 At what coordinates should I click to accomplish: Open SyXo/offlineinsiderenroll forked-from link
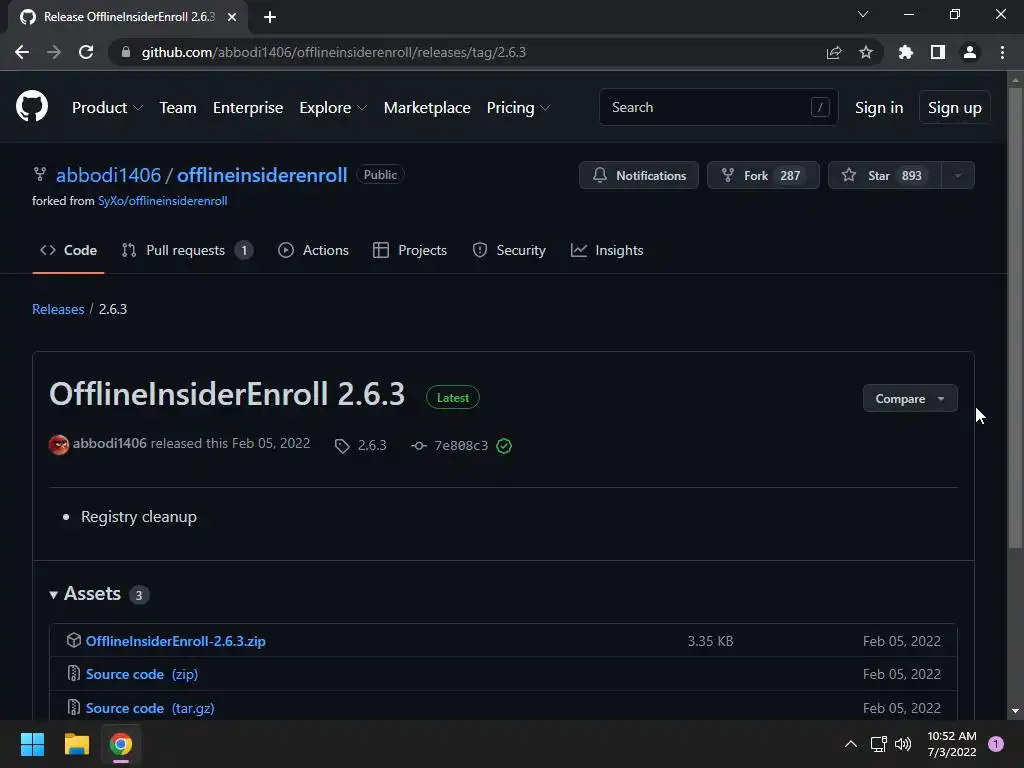click(163, 201)
